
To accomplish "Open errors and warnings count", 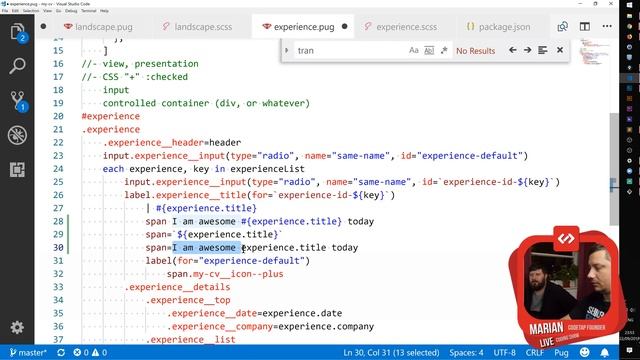I will coord(90,352).
